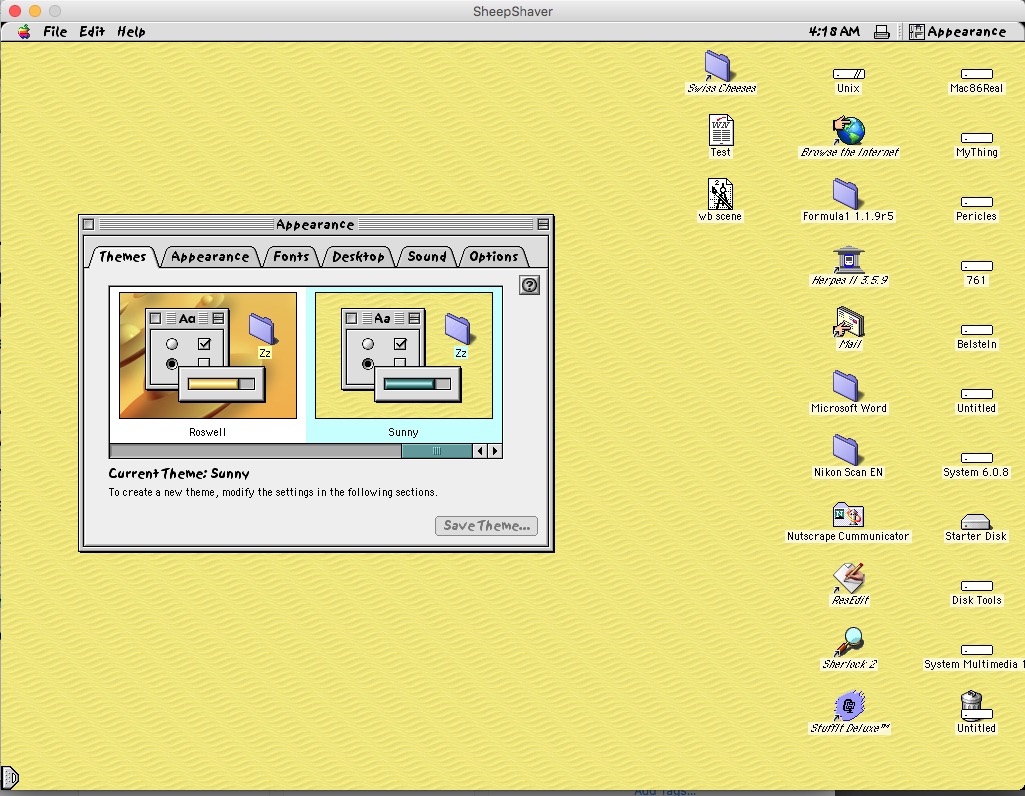The height and width of the screenshot is (796, 1025).
Task: Select the Starter Disk drive icon
Action: (x=975, y=521)
